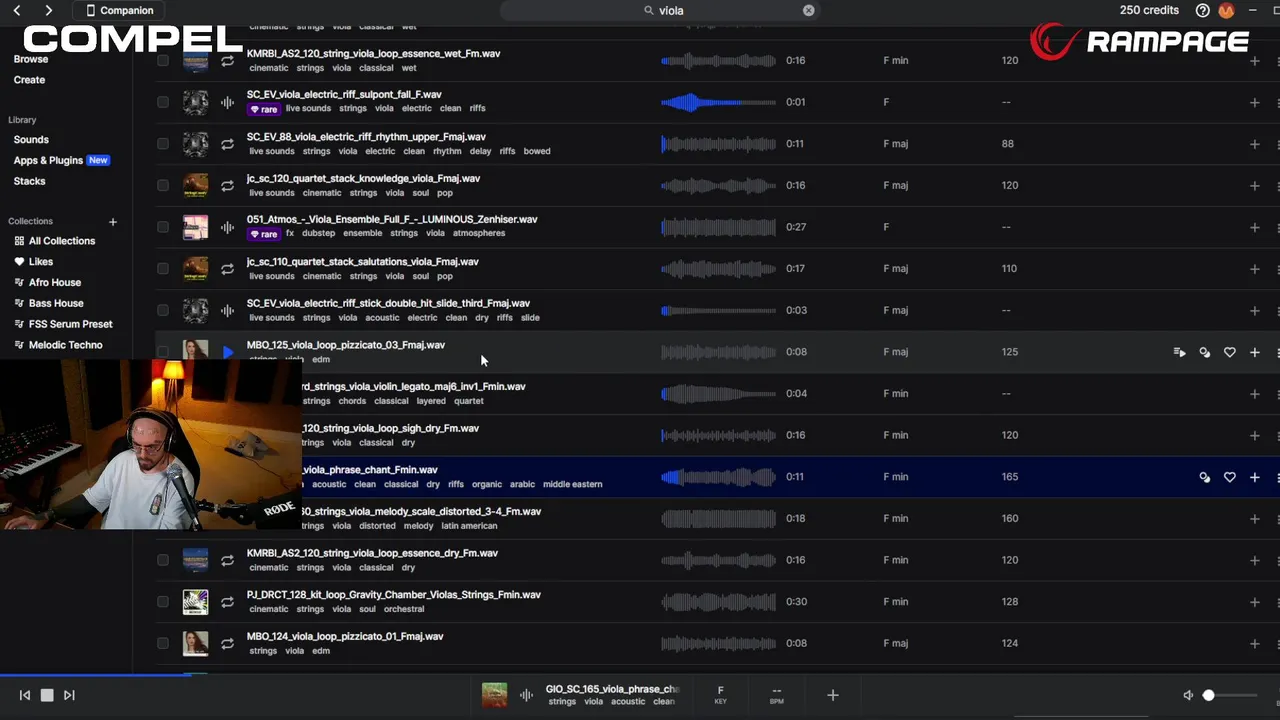Click the viola search field

point(660,10)
